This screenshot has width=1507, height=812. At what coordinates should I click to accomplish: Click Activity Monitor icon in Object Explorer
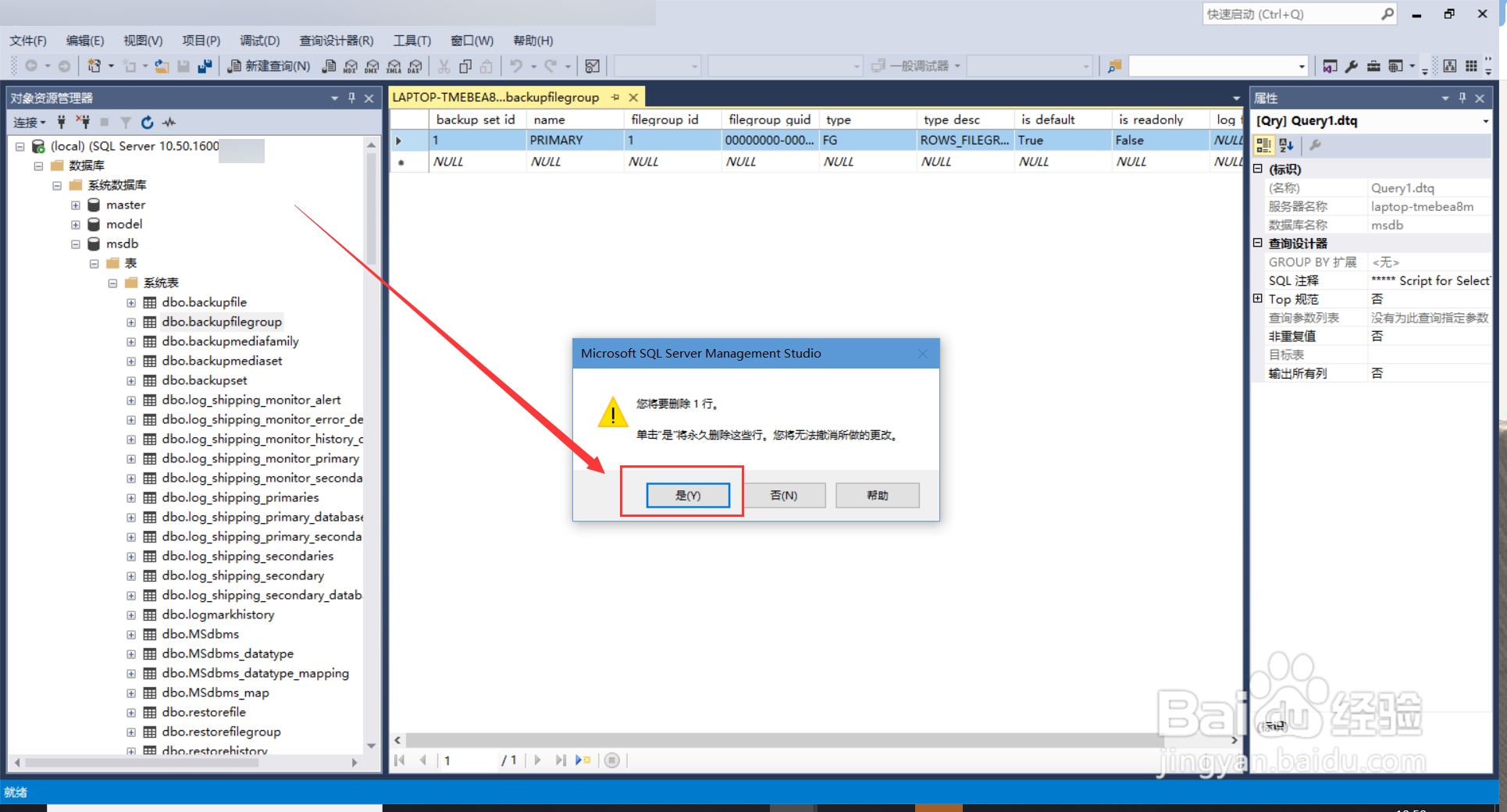[169, 122]
